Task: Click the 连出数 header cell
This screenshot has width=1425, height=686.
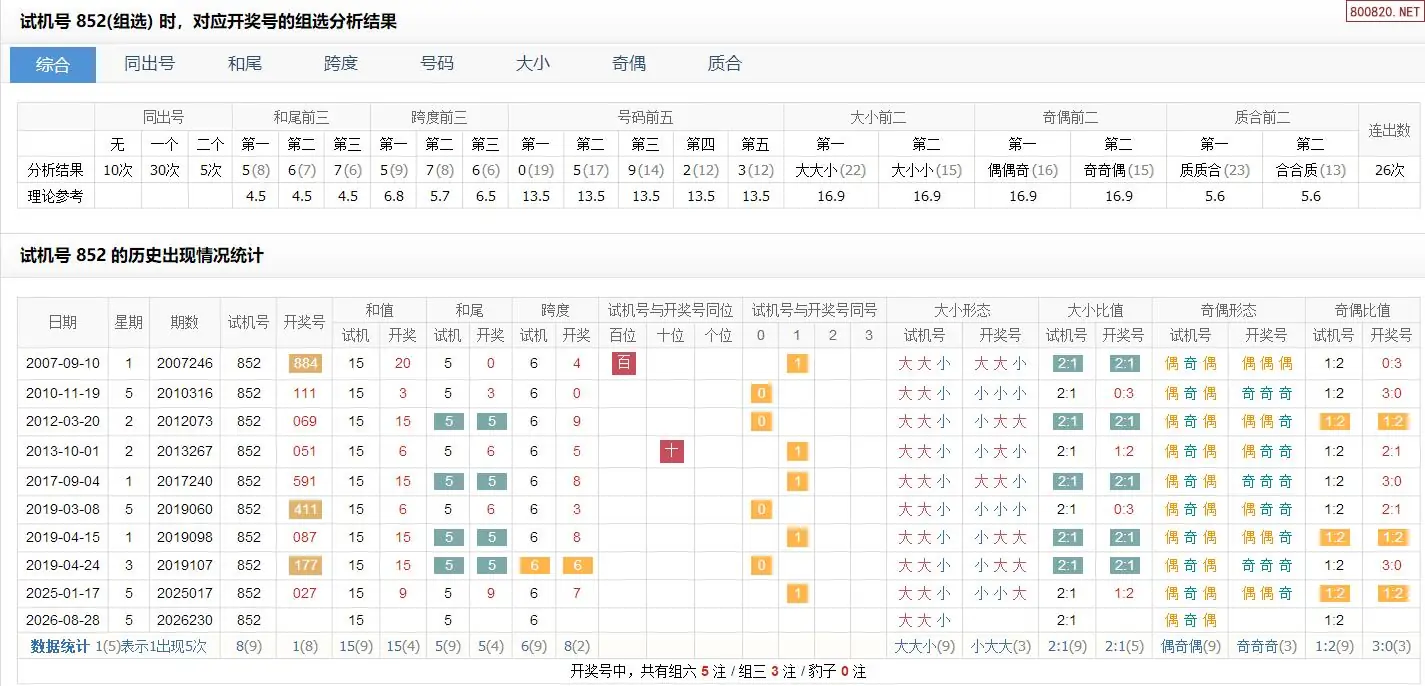Action: tap(1389, 130)
